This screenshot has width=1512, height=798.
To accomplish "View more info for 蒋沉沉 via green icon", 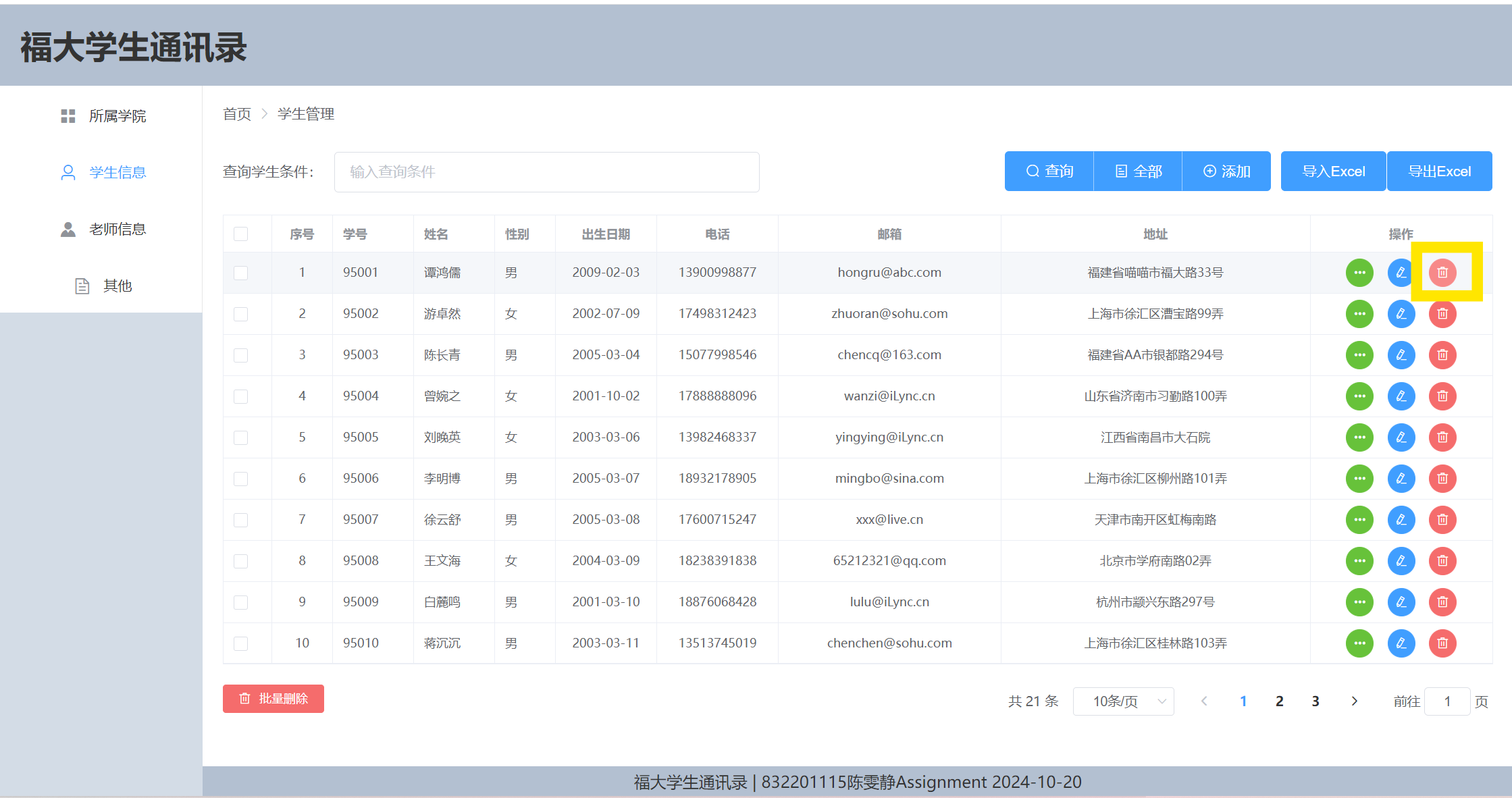I will pos(1359,643).
